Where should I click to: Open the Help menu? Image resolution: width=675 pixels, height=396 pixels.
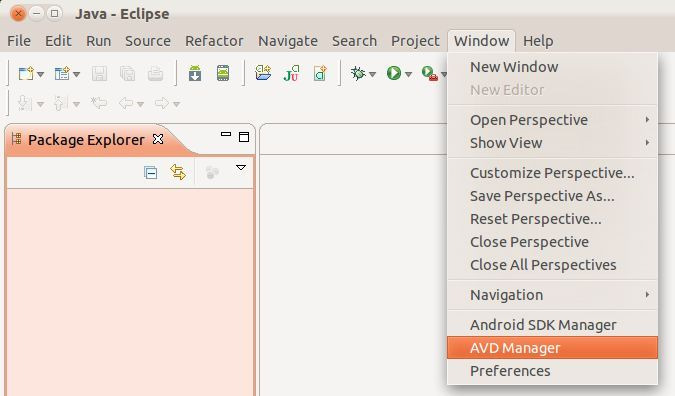tap(538, 41)
